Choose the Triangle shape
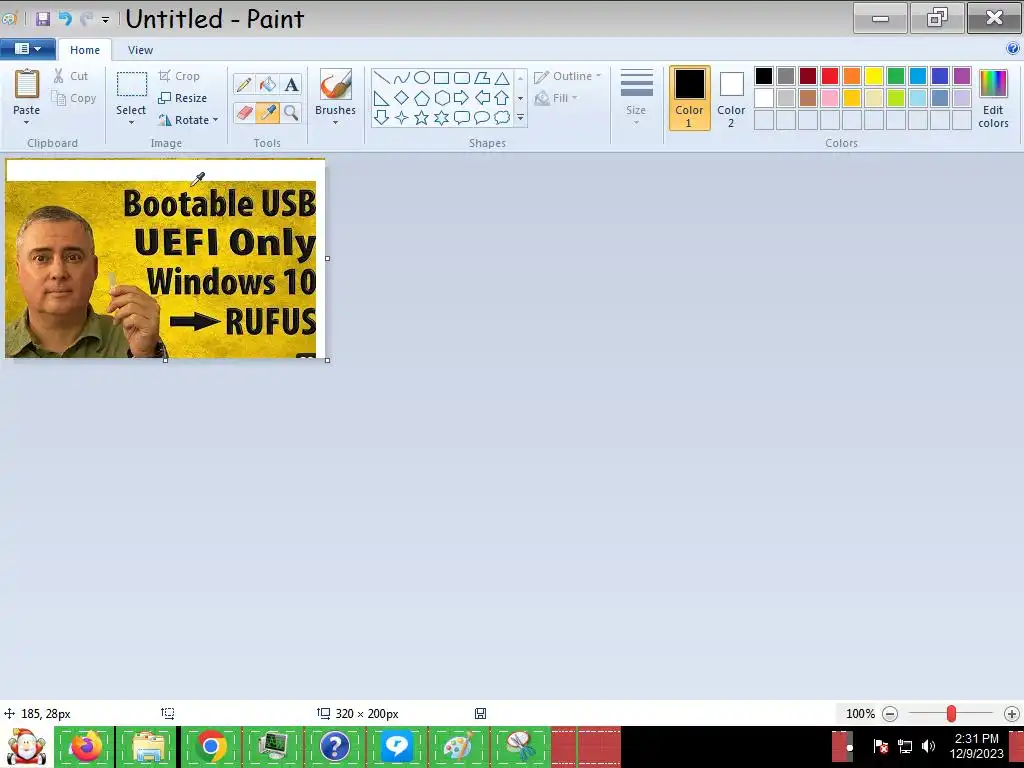Image resolution: width=1024 pixels, height=768 pixels. [502, 78]
